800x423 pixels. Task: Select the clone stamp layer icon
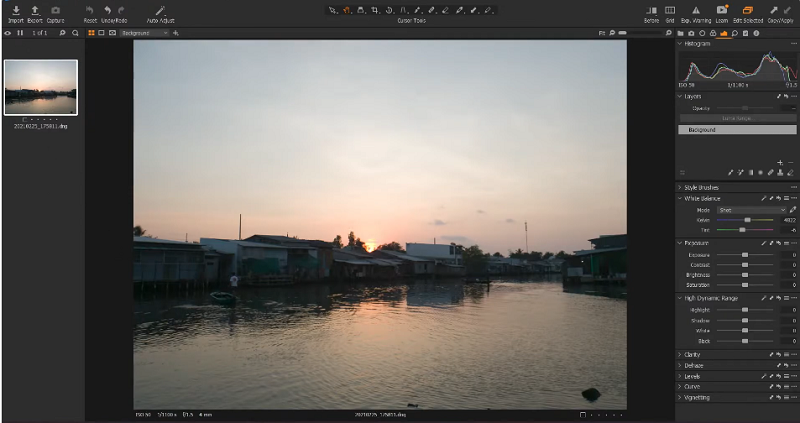click(780, 173)
